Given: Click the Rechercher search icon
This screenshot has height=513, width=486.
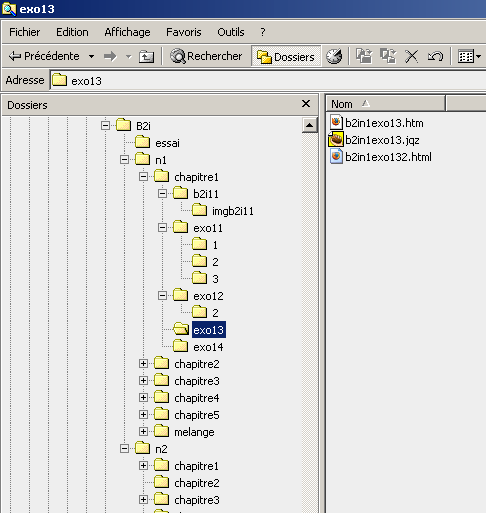Looking at the screenshot, I should (178, 56).
